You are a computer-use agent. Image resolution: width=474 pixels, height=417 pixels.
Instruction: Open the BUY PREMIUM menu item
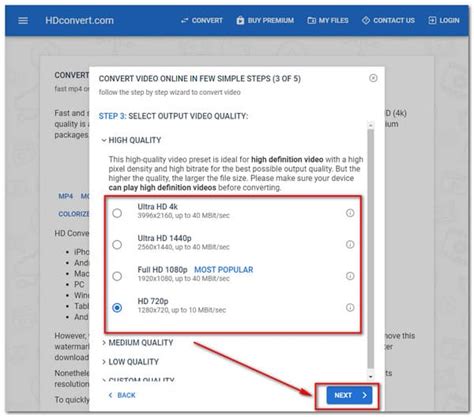click(265, 21)
